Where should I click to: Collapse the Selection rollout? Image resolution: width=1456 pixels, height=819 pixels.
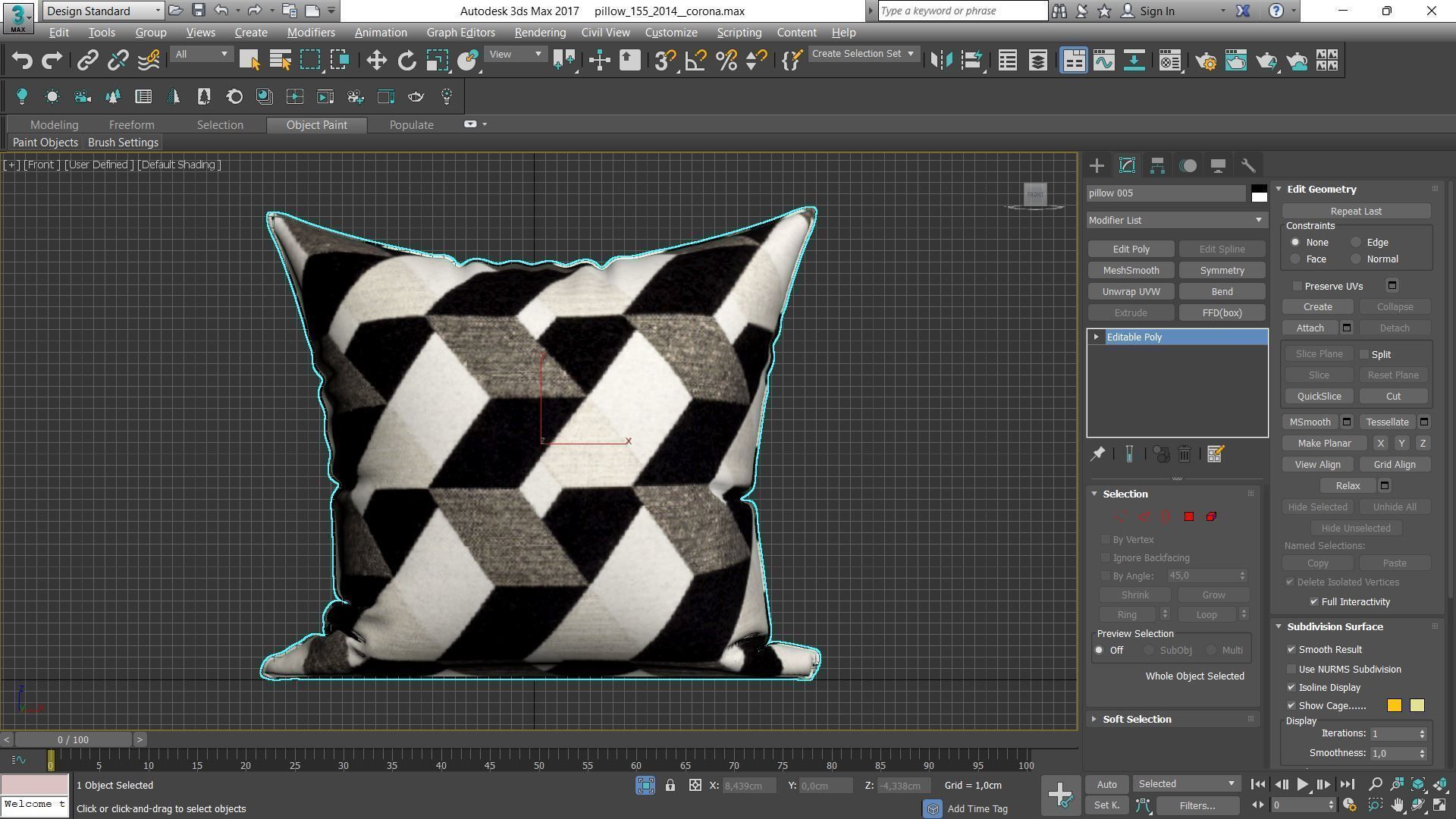[x=1125, y=494]
